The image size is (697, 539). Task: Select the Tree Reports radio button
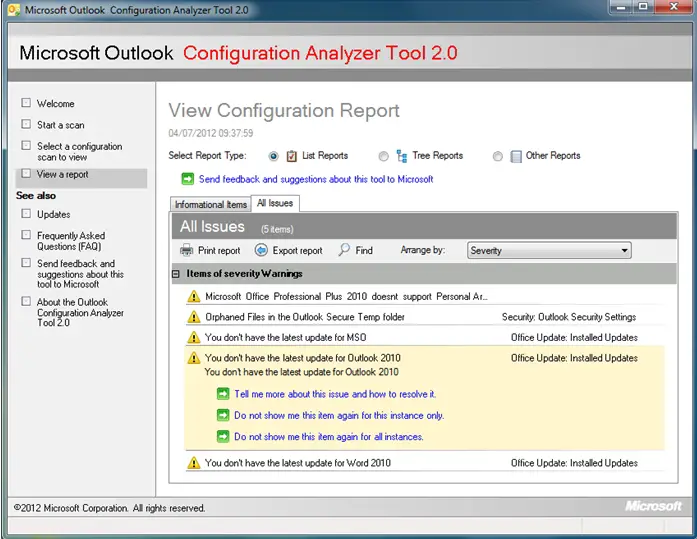pos(383,156)
